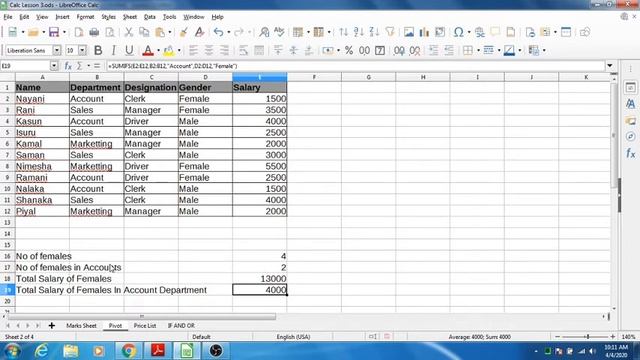
Task: Toggle Align Left
Action: (x=193, y=50)
